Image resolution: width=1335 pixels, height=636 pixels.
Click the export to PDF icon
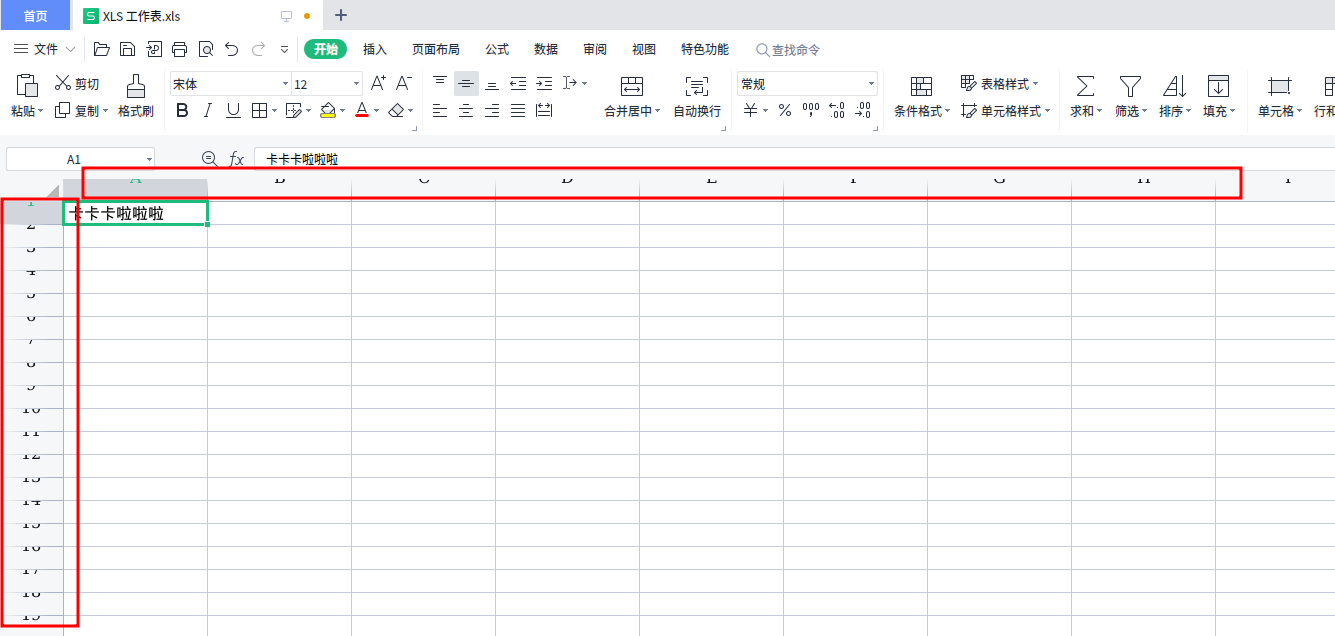point(154,49)
